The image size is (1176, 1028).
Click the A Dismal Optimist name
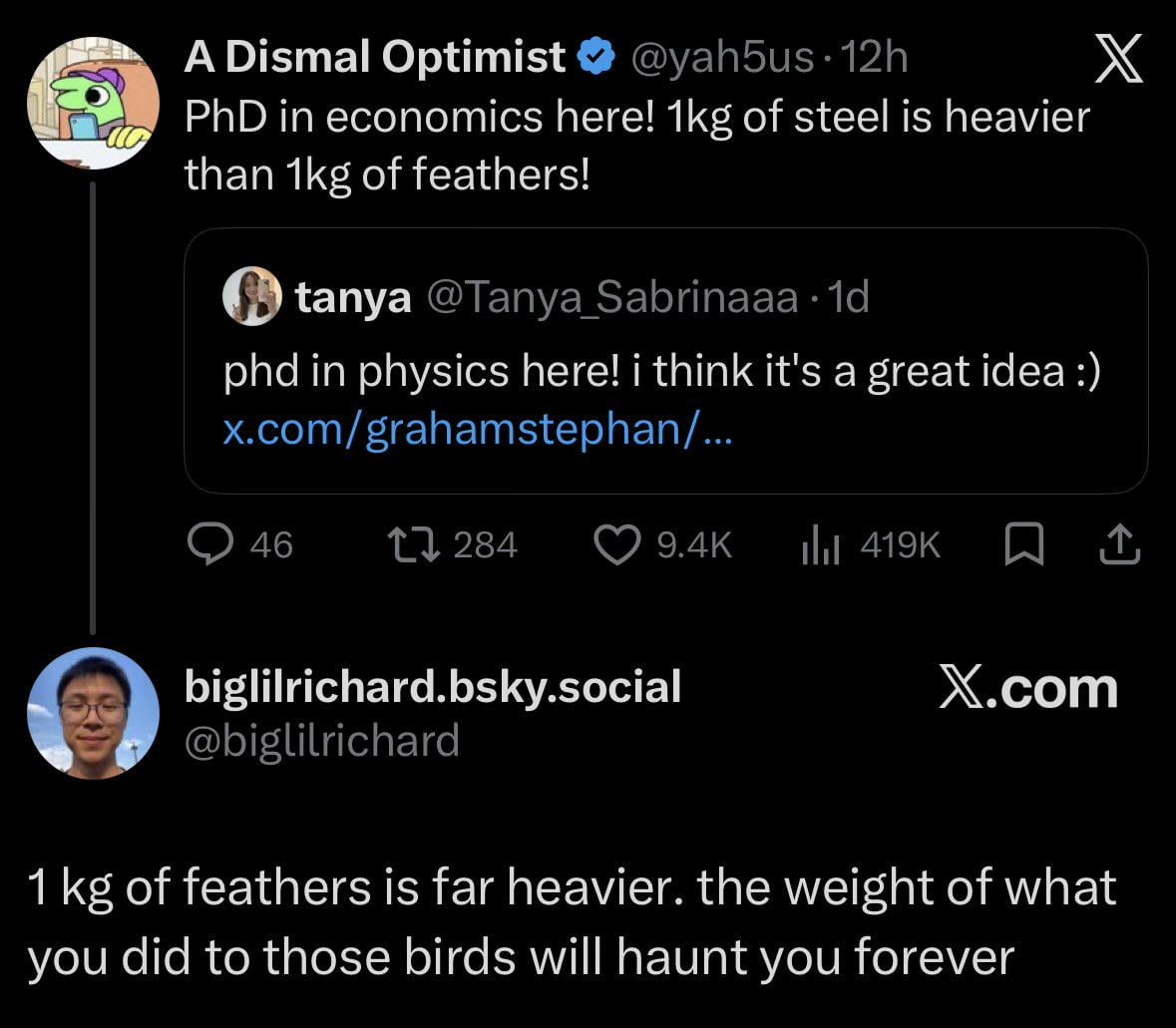[x=374, y=59]
